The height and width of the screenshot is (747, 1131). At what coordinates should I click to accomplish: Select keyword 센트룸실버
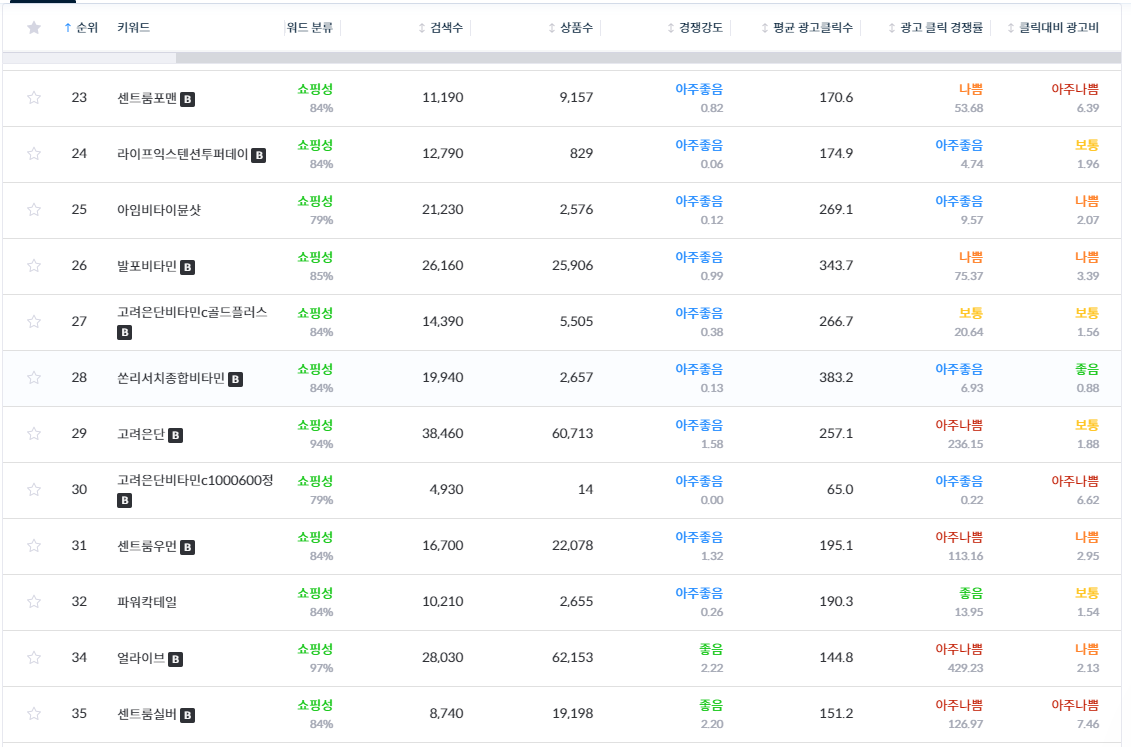coord(147,713)
